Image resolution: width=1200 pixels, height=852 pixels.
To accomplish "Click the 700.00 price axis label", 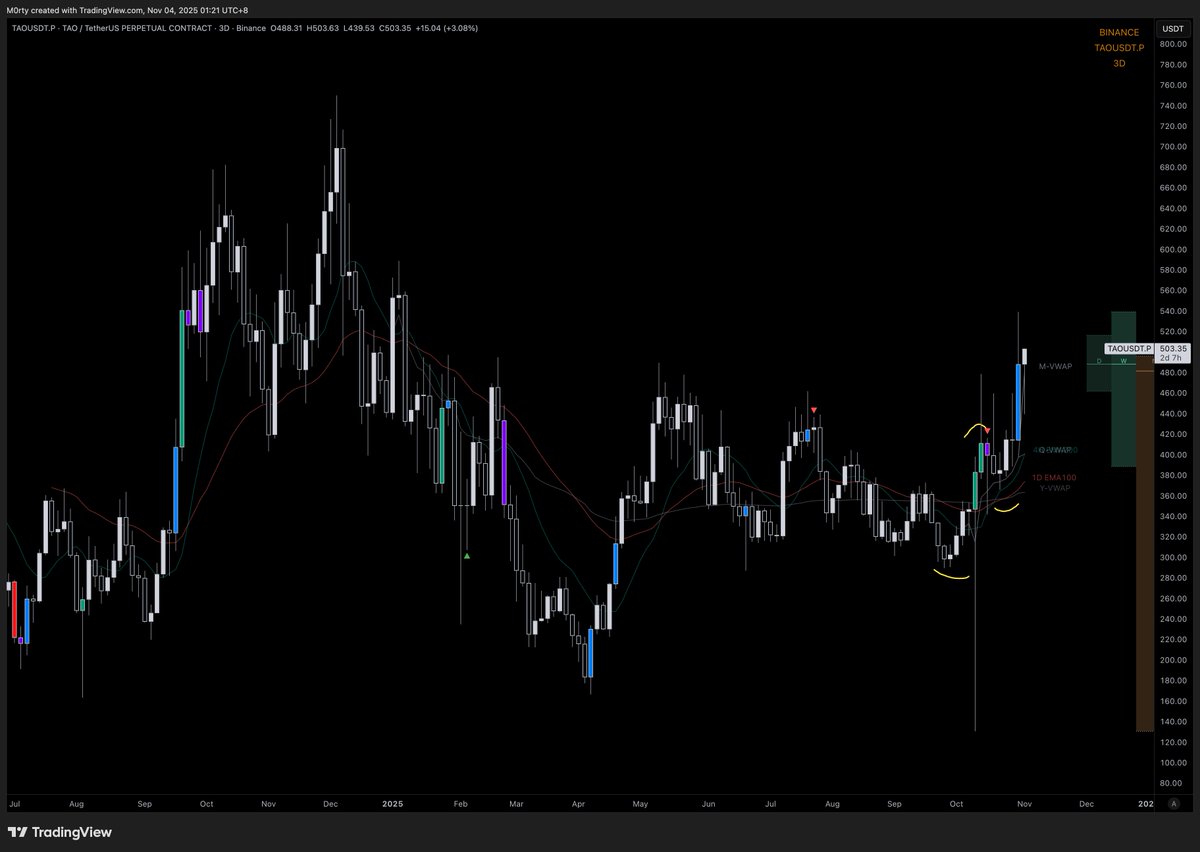I will click(x=1172, y=147).
